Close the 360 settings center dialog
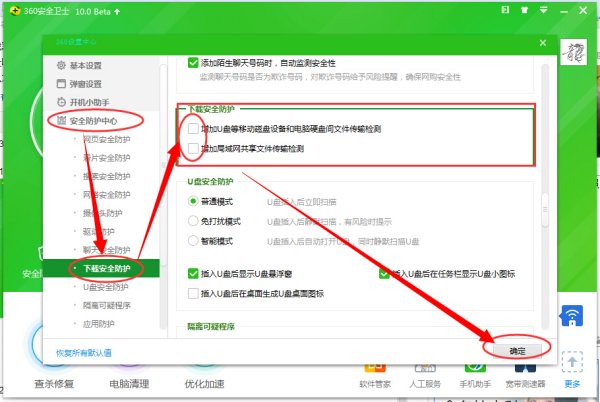 (543, 43)
